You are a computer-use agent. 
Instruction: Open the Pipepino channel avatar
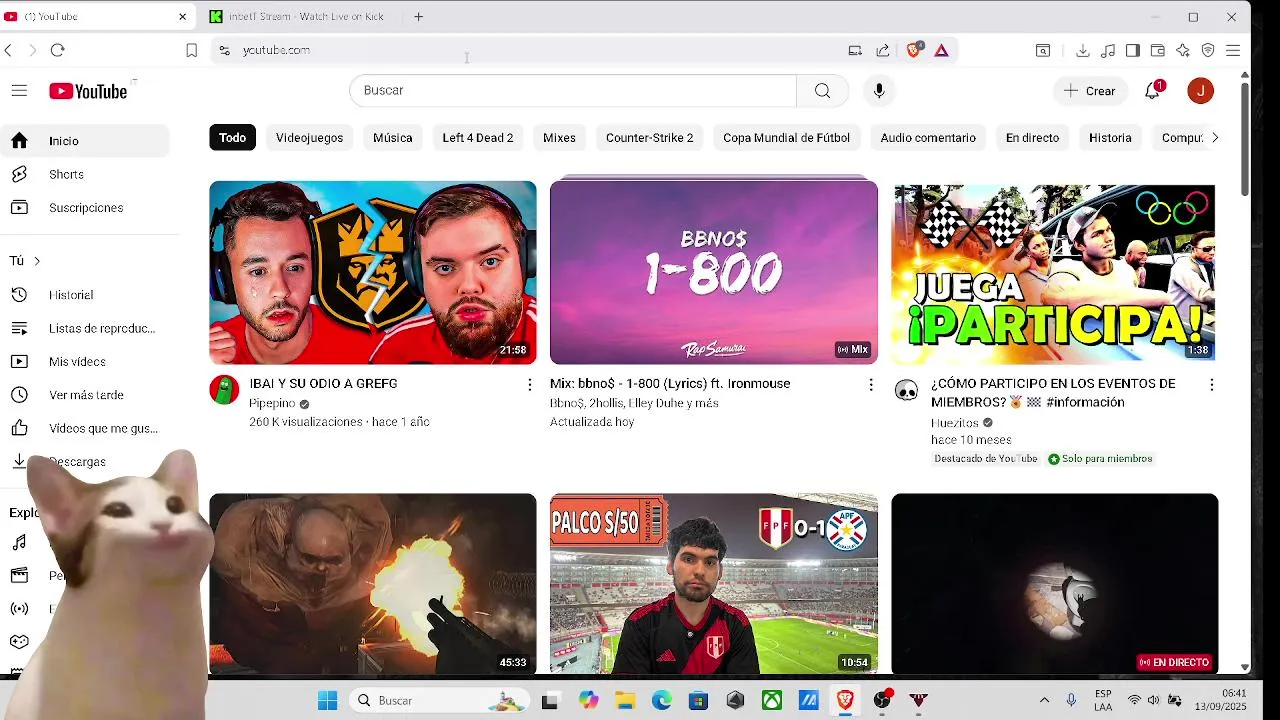coord(224,390)
